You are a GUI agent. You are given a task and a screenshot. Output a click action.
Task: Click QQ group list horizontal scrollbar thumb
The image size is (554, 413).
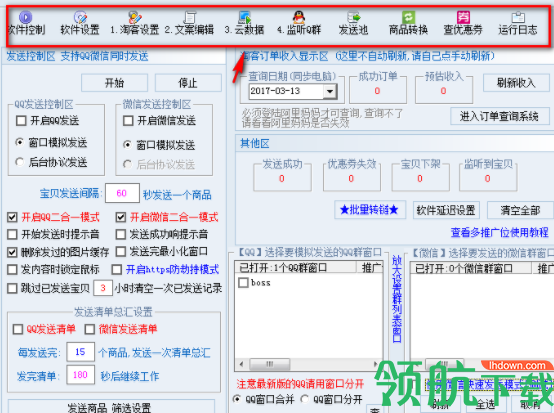270,364
